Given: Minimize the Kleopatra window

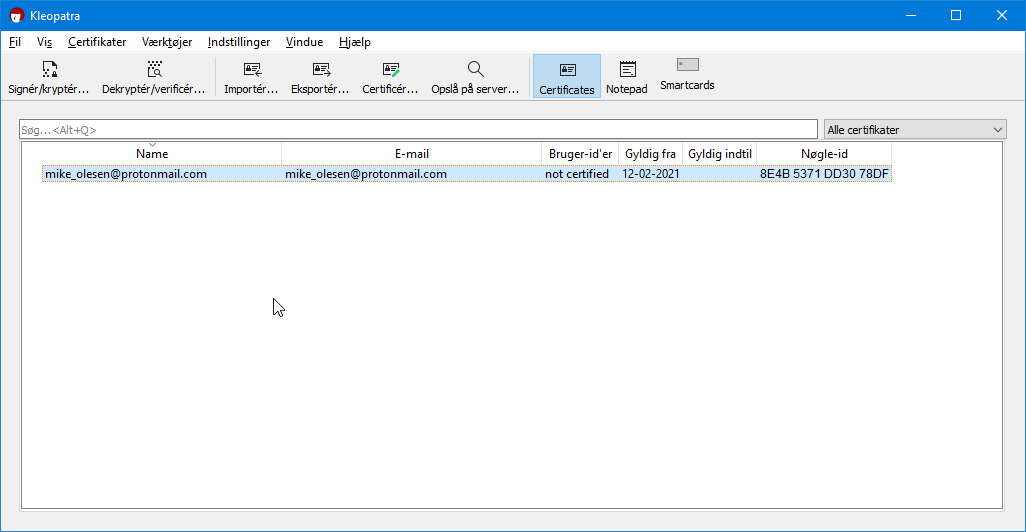Looking at the screenshot, I should (x=911, y=15).
